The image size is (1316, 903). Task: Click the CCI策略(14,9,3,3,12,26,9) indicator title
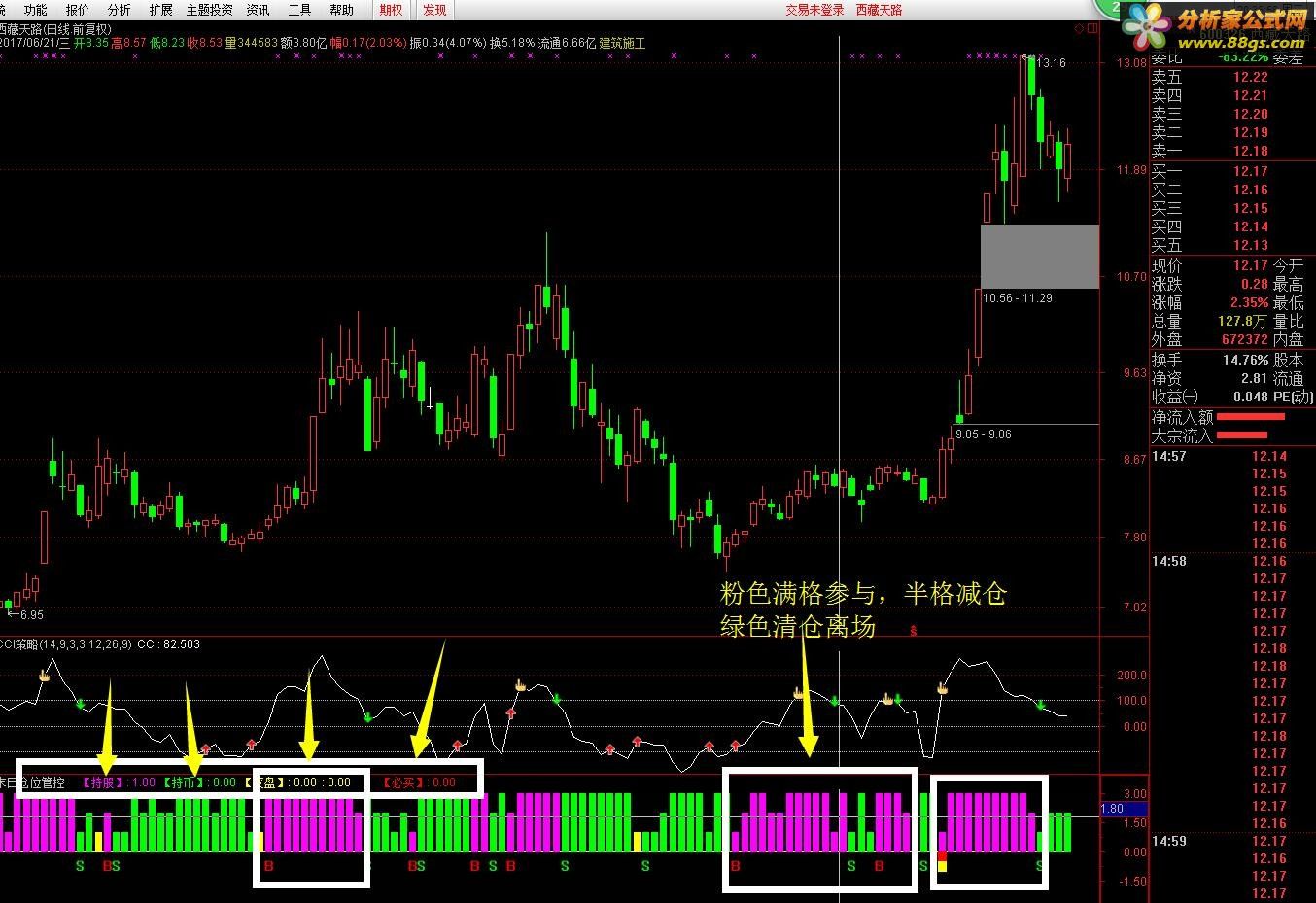(65, 644)
